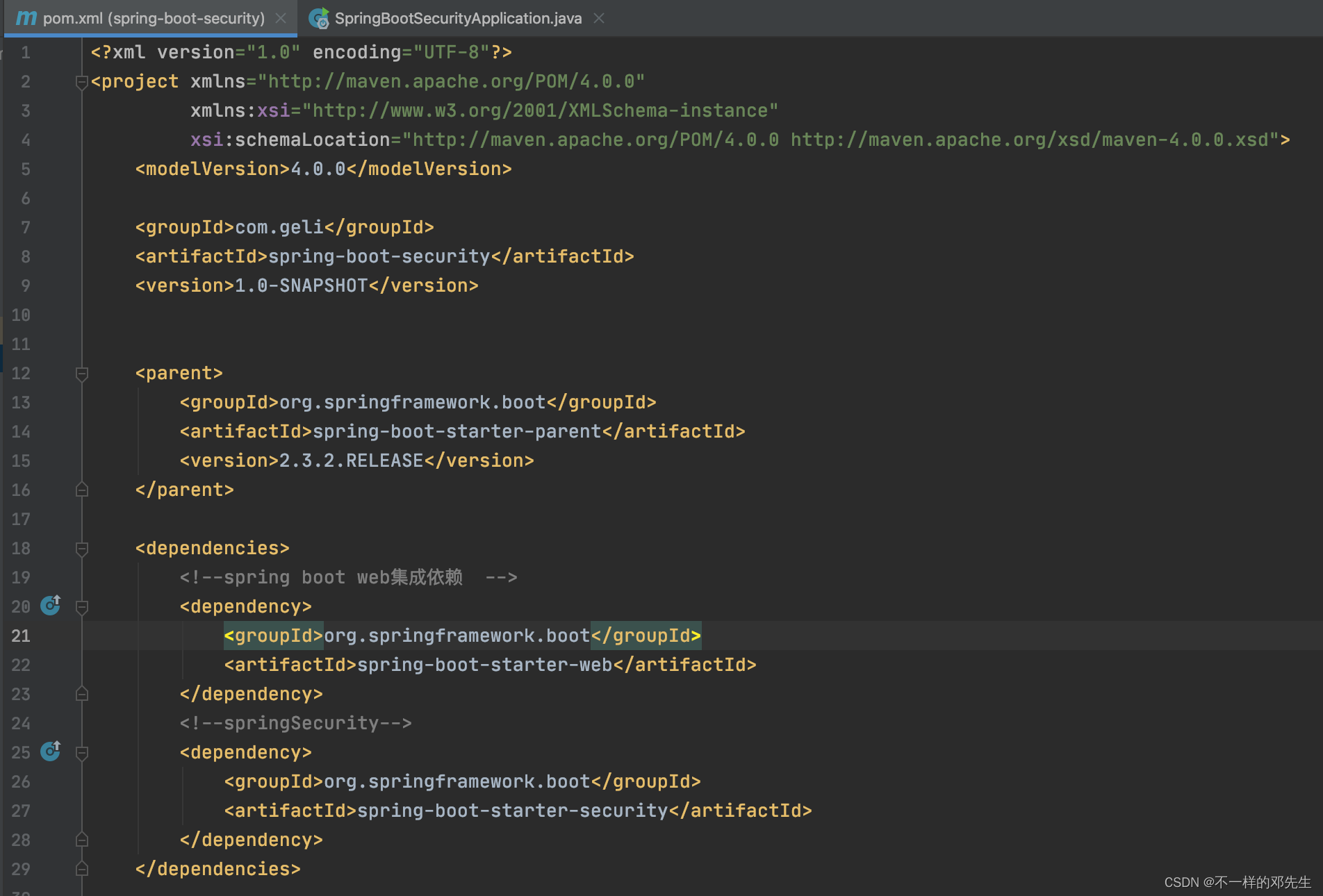Click fold end marker on line 23

pyautogui.click(x=81, y=694)
